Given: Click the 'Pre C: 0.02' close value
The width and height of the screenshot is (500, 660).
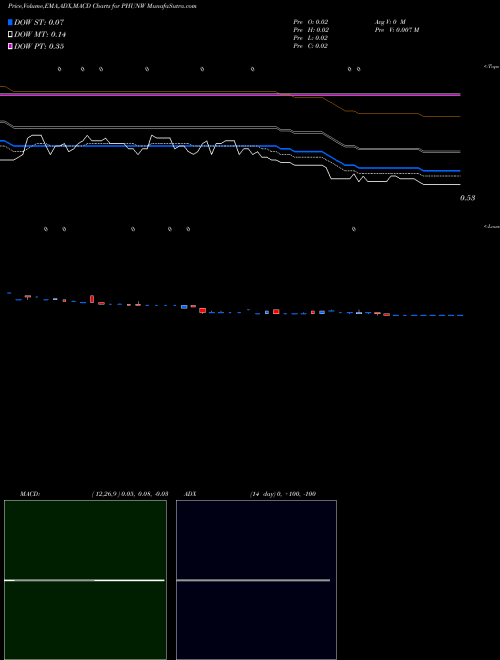Looking at the screenshot, I should [x=311, y=46].
